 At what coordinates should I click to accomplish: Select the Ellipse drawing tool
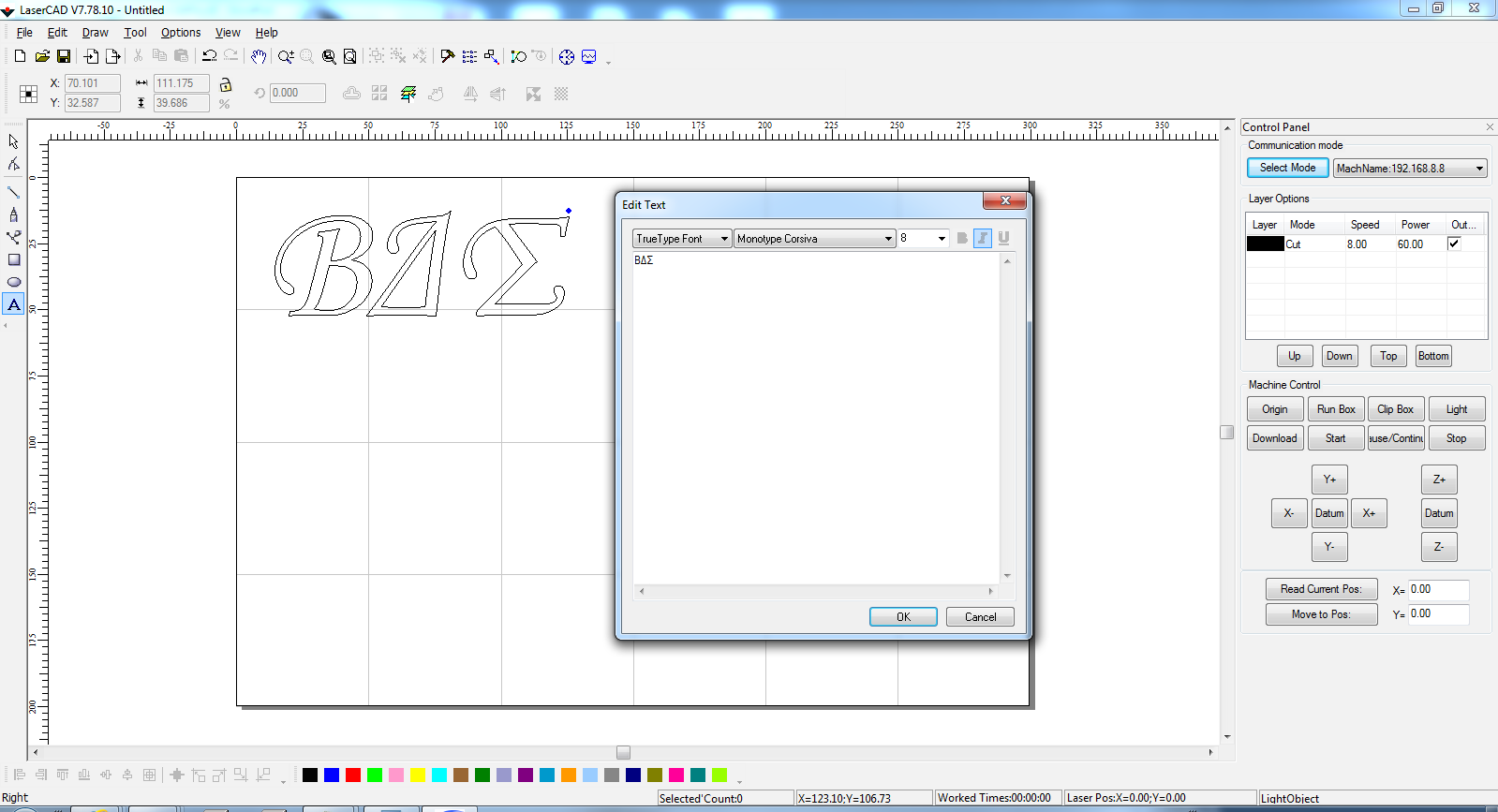[x=13, y=282]
